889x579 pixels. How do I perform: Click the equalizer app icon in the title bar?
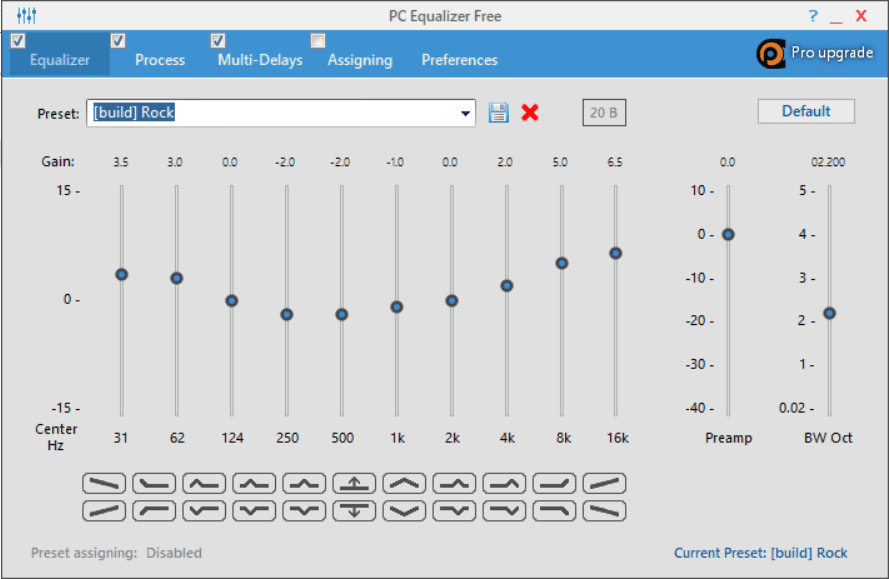(26, 15)
